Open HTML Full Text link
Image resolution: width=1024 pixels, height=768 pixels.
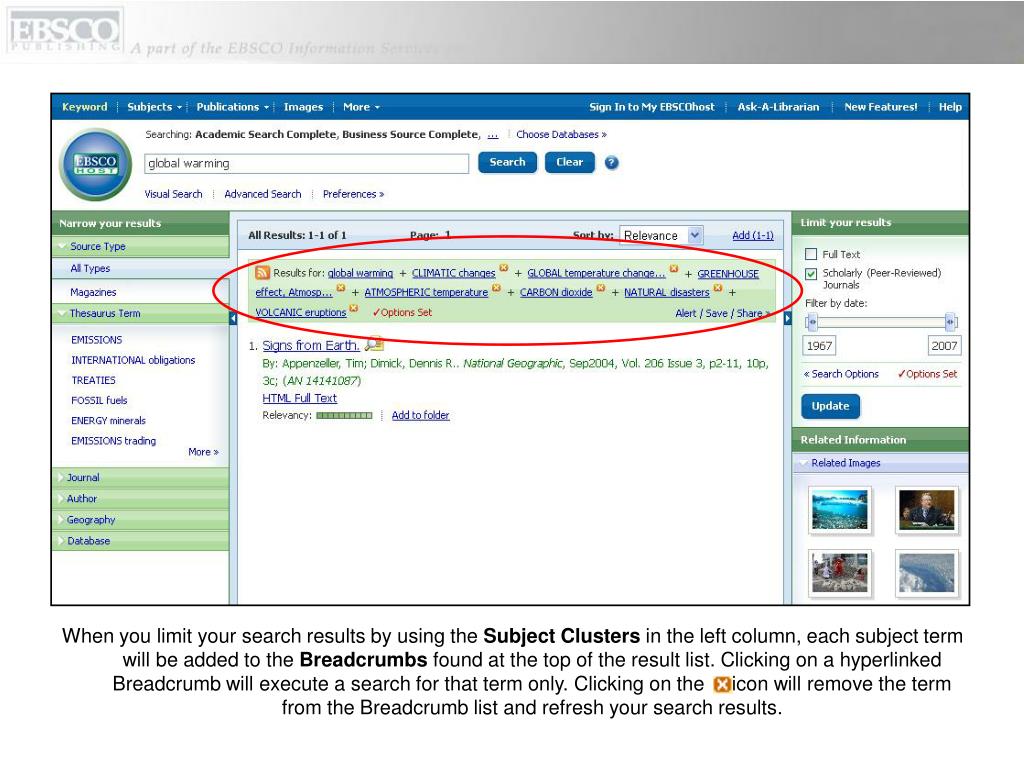click(300, 398)
